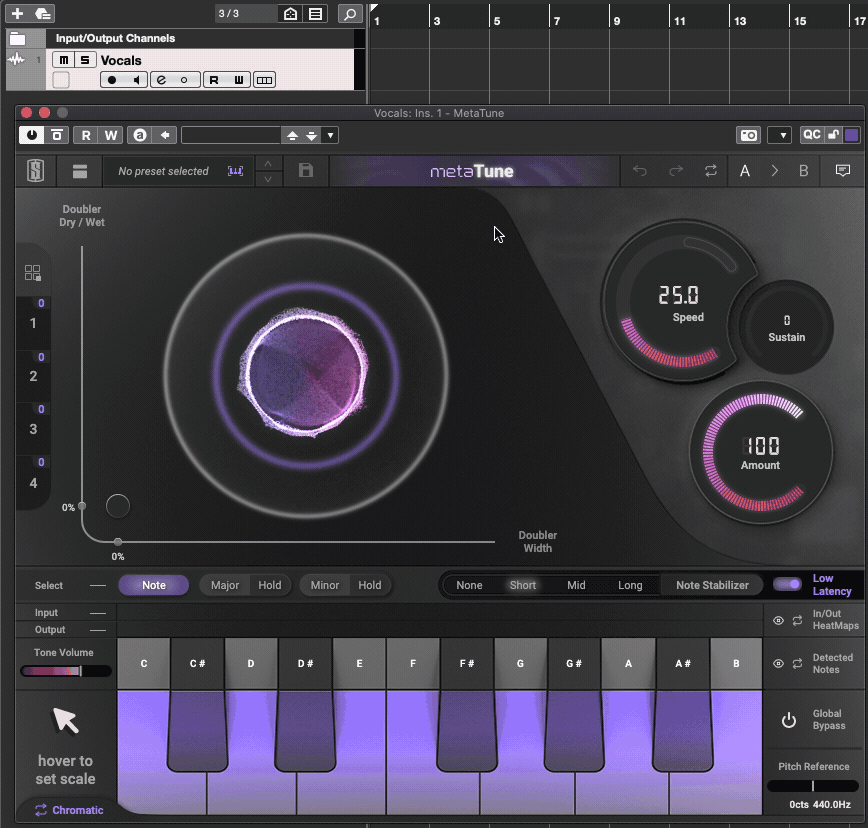Solo the Vocals track

[85, 60]
